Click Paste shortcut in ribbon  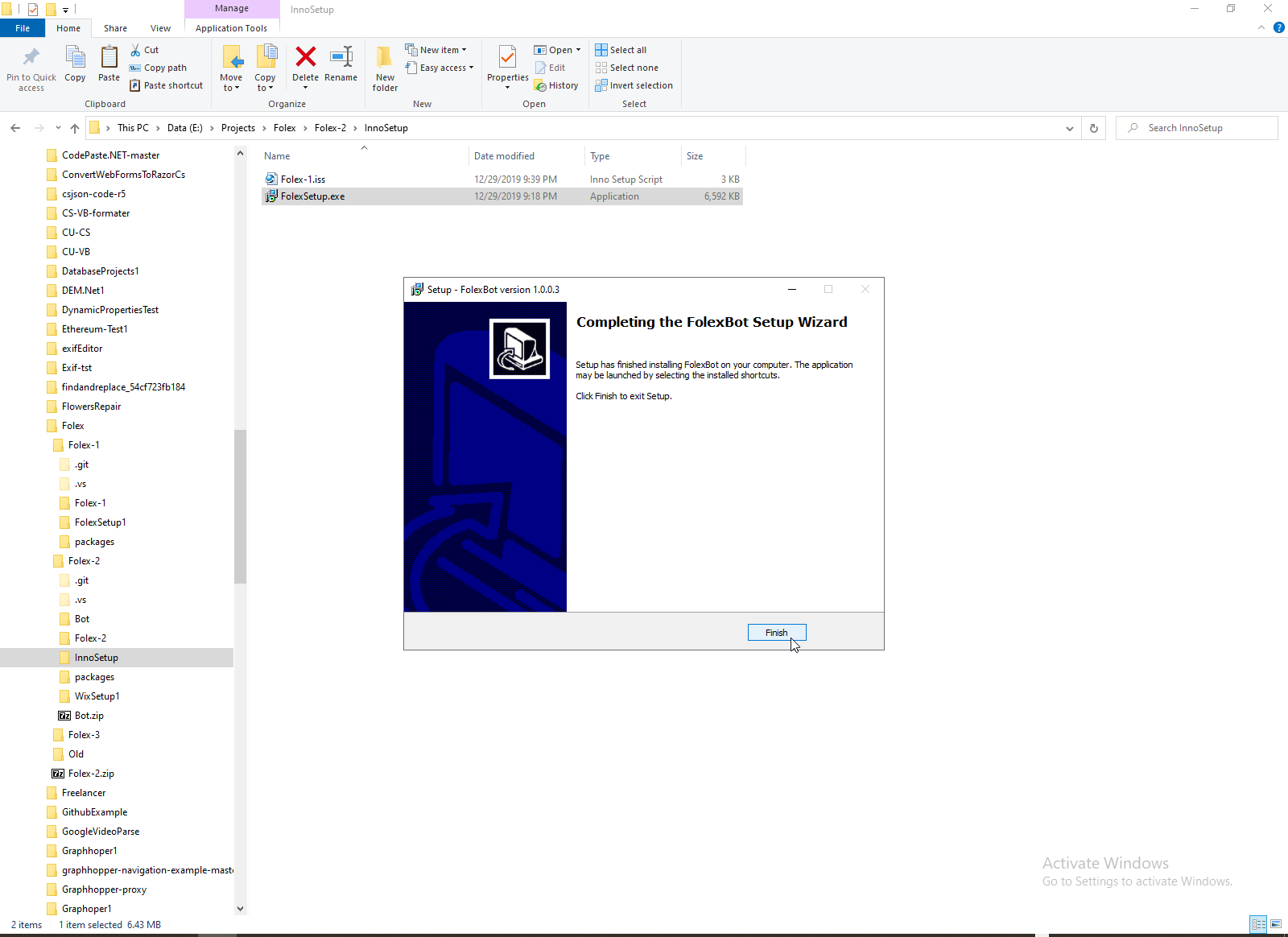tap(167, 85)
